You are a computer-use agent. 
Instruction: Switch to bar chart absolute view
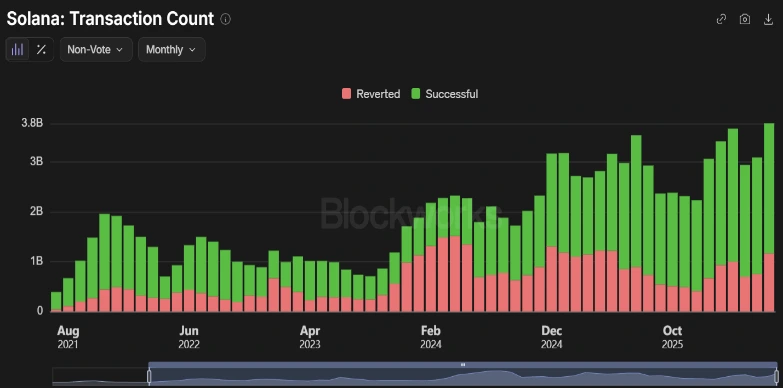[17, 49]
